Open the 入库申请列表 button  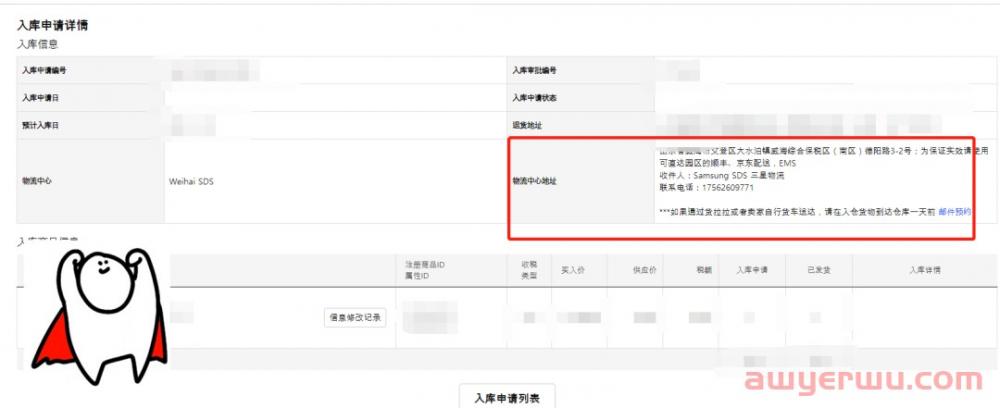pos(507,398)
